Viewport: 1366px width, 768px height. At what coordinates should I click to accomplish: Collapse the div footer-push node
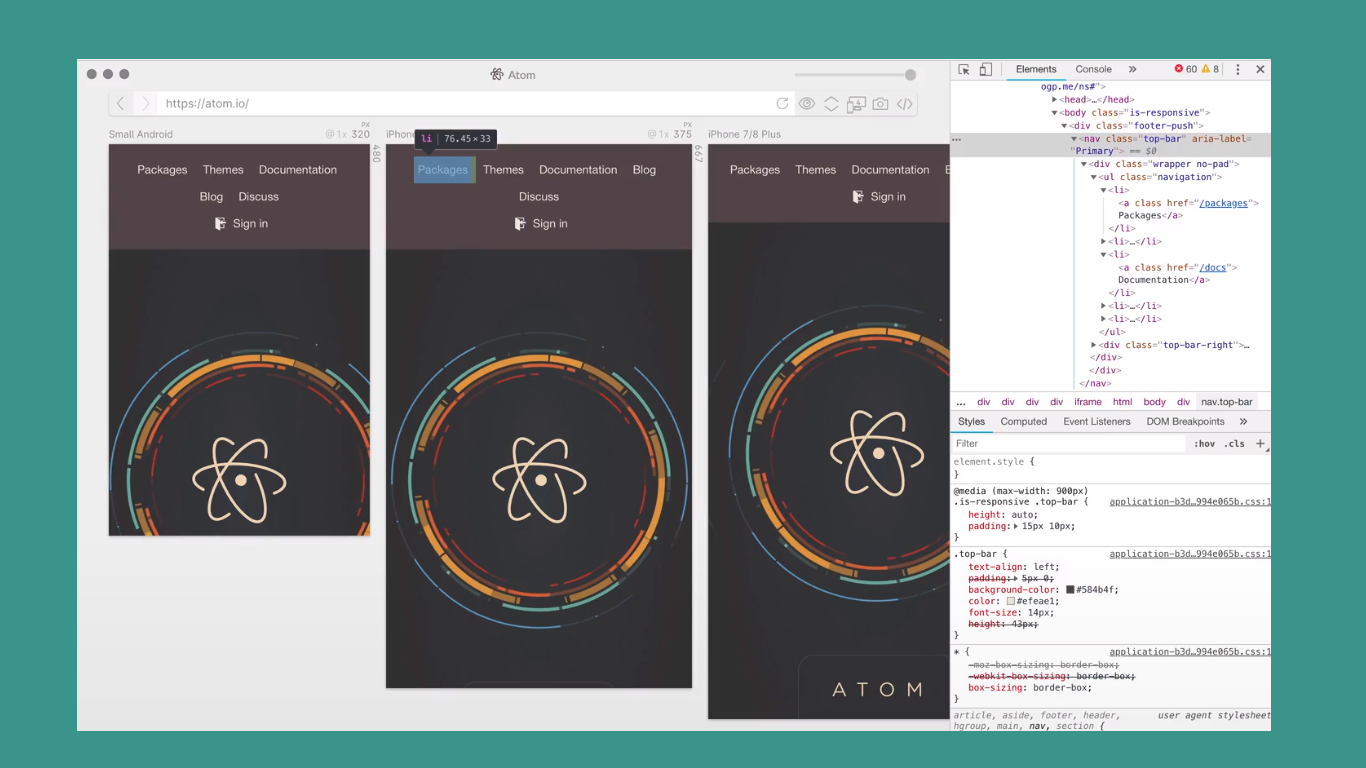pyautogui.click(x=1065, y=126)
